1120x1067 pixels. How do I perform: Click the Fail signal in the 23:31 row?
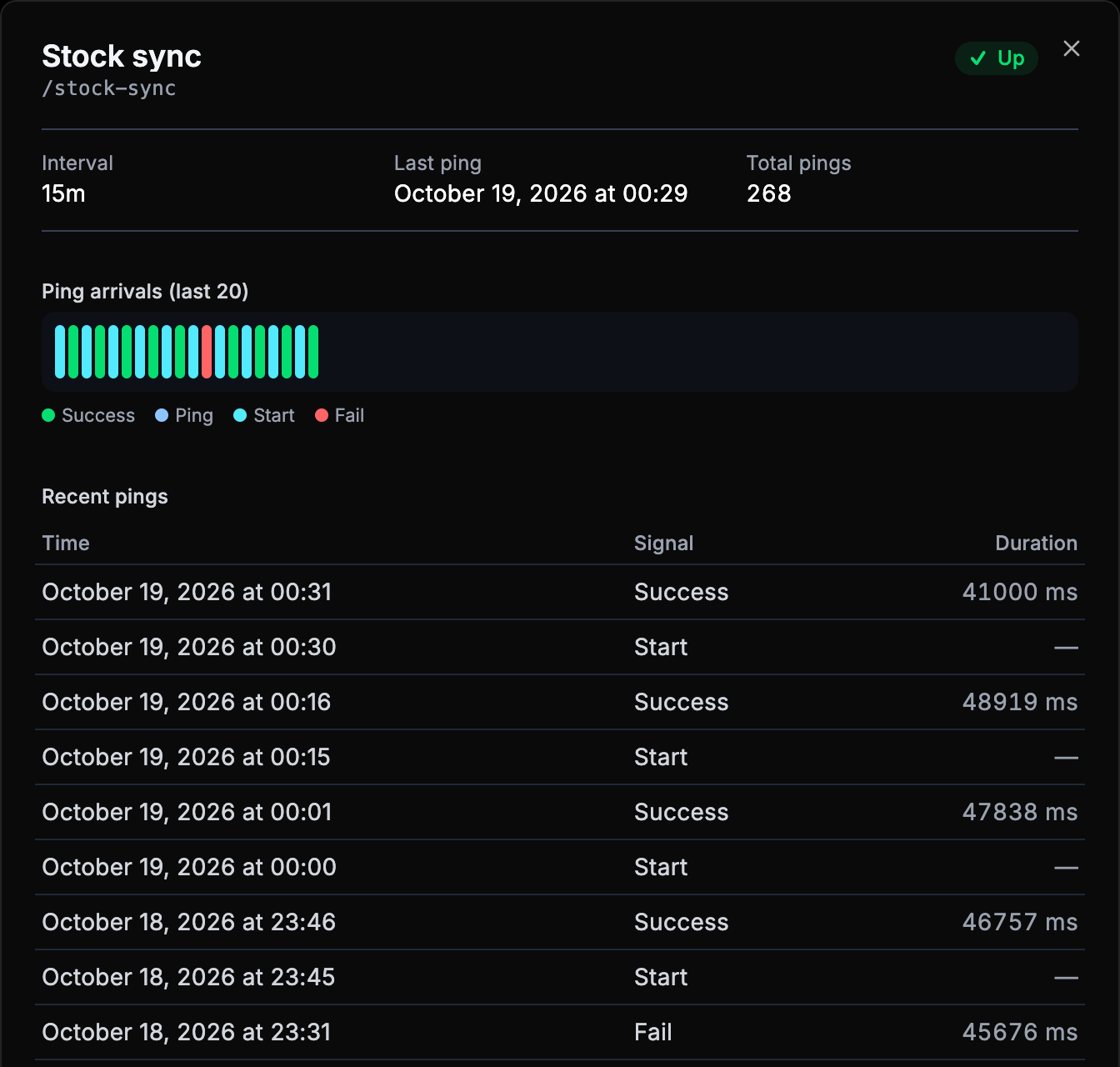coord(653,1032)
